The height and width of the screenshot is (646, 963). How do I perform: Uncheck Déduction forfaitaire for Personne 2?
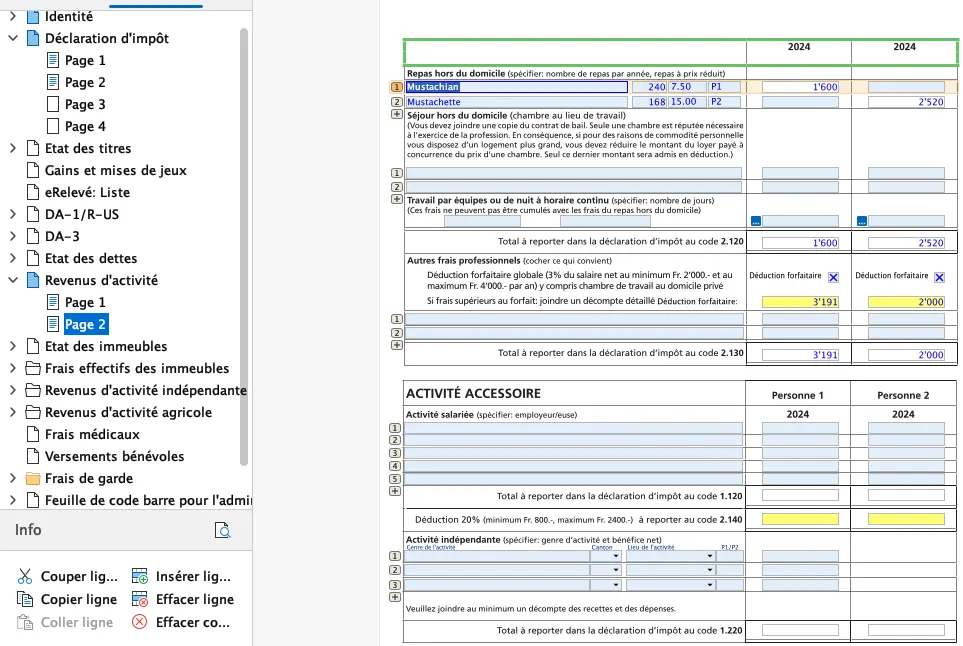tap(939, 277)
